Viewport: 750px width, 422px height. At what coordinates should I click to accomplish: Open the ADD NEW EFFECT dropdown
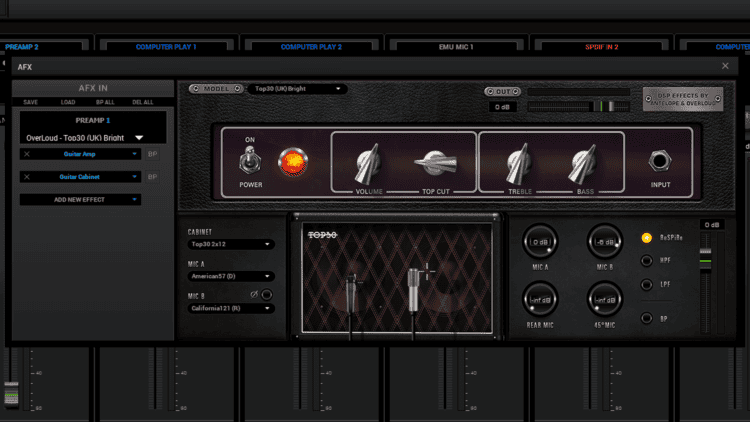tap(80, 200)
